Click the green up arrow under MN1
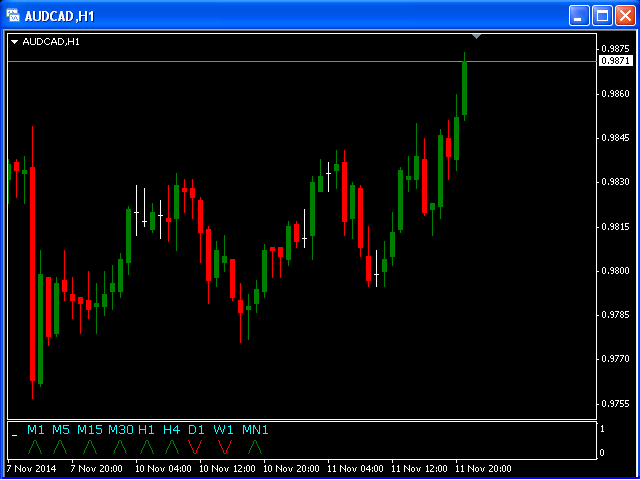Viewport: 640px width, 480px height. [255, 446]
